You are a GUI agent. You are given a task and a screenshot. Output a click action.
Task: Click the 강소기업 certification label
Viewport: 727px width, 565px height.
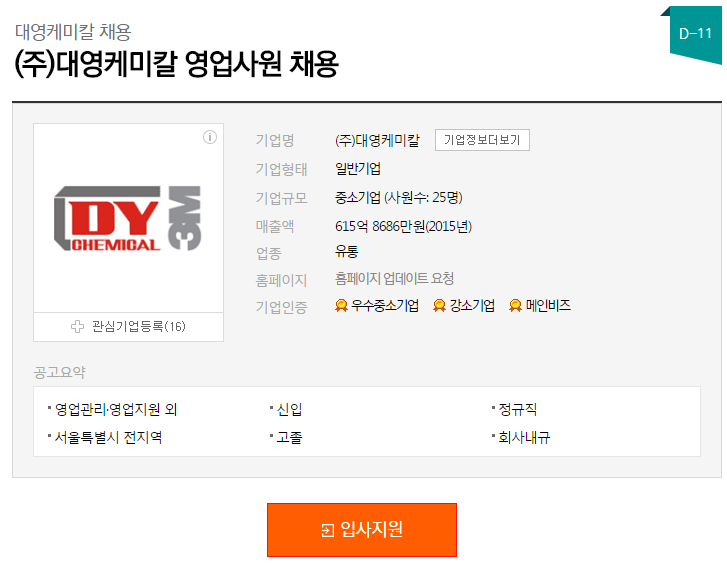472,305
